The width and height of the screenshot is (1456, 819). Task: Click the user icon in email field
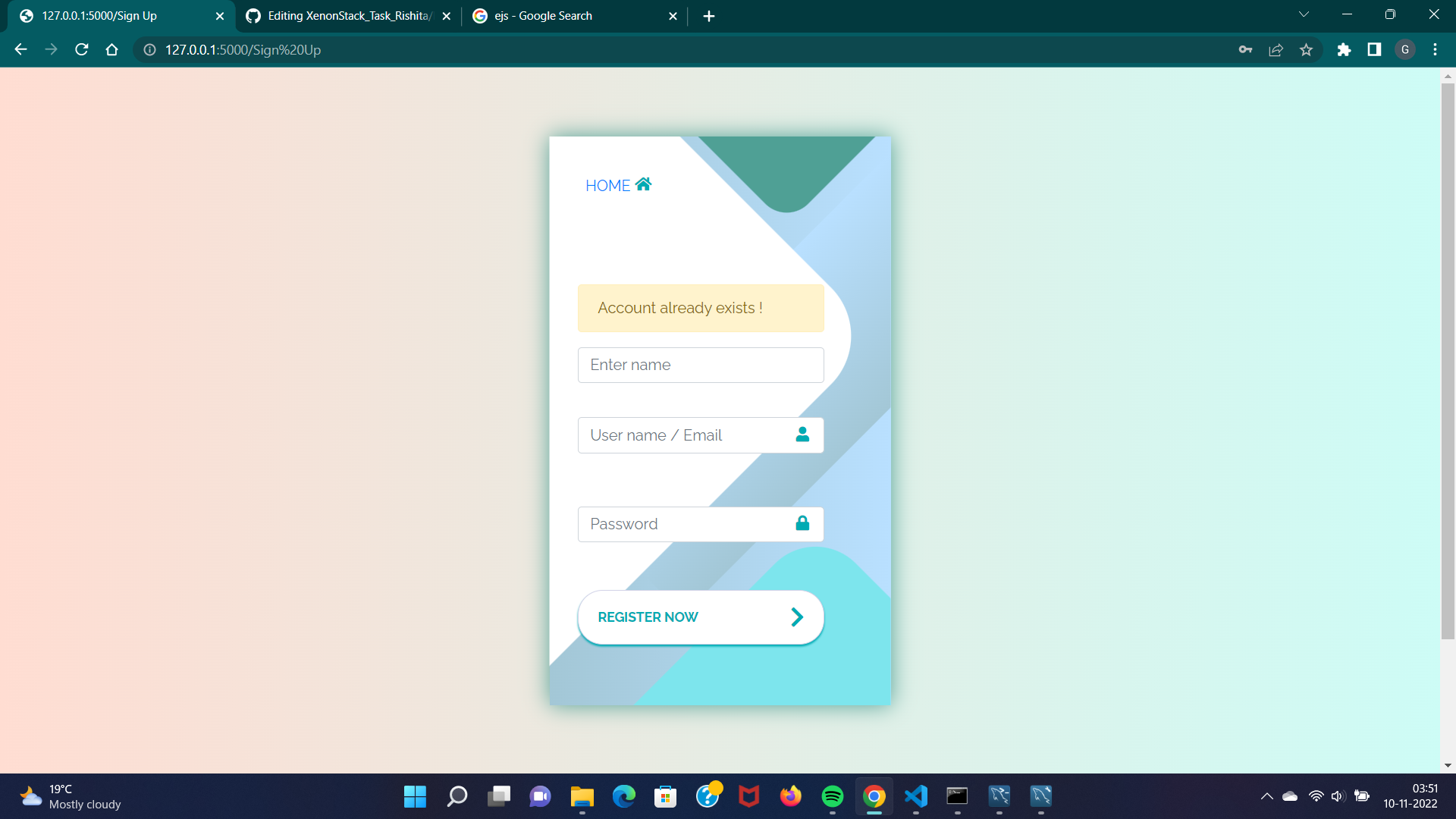802,435
